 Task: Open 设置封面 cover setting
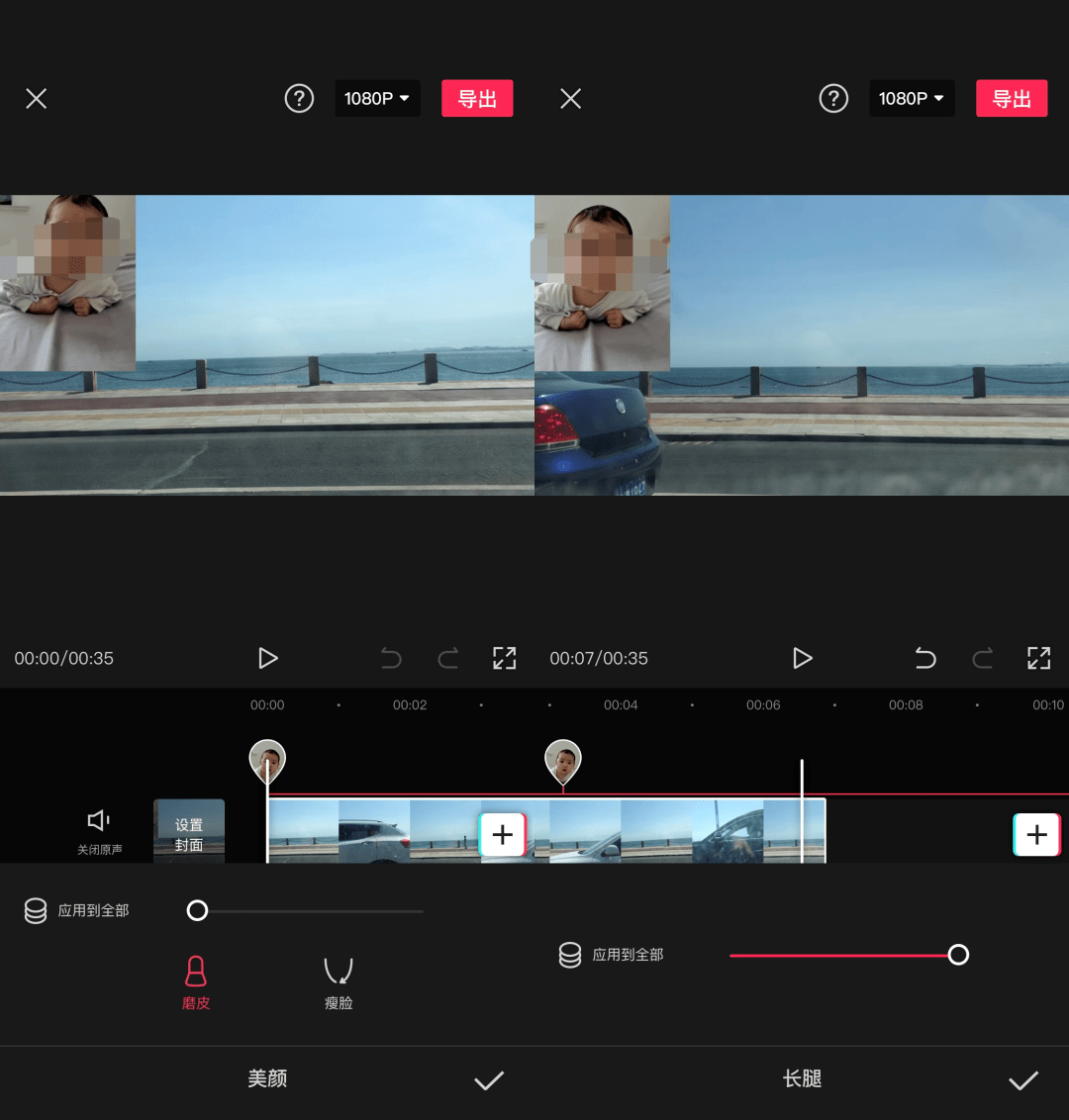[x=189, y=831]
